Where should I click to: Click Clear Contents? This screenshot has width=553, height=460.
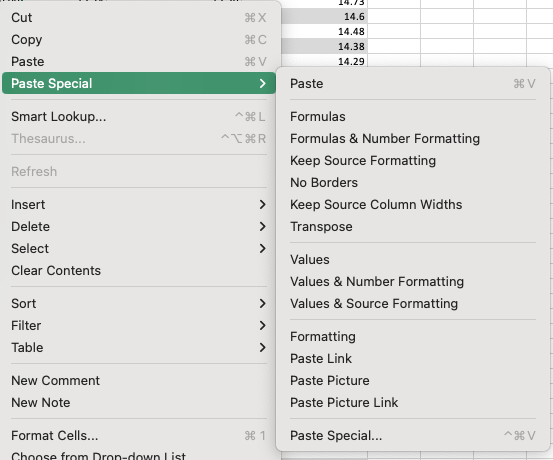(x=139, y=271)
